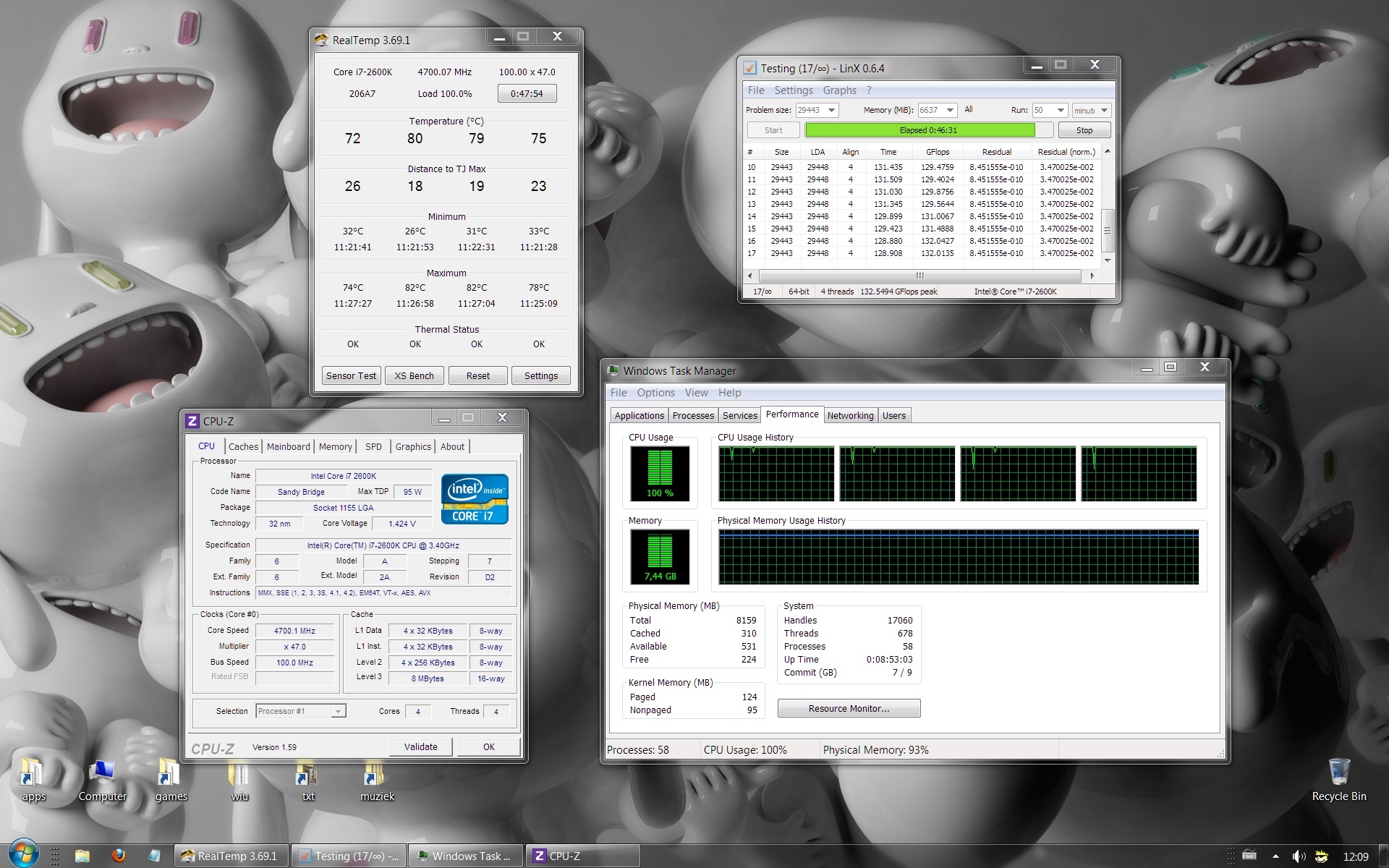Click the CPU-Z title bar Z icon
The image size is (1389, 868).
click(x=192, y=420)
